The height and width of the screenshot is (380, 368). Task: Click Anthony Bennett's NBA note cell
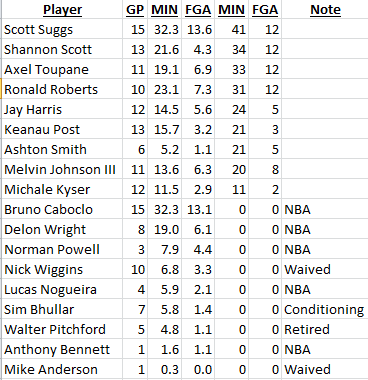(x=325, y=349)
